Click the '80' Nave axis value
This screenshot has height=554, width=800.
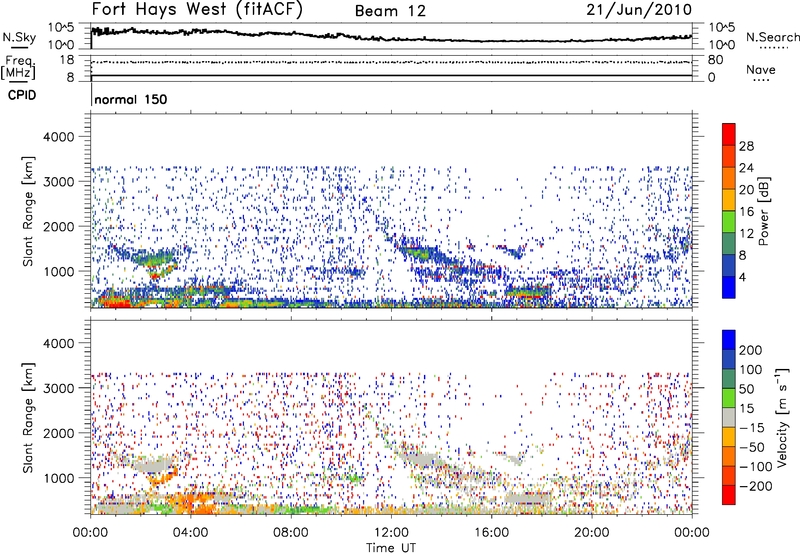click(x=715, y=60)
